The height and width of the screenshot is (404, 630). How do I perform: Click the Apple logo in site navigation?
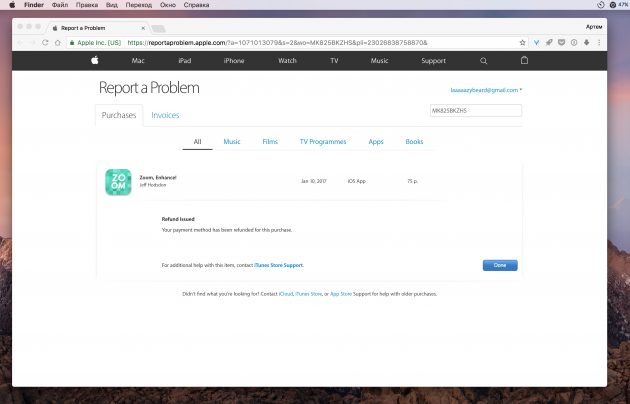95,61
